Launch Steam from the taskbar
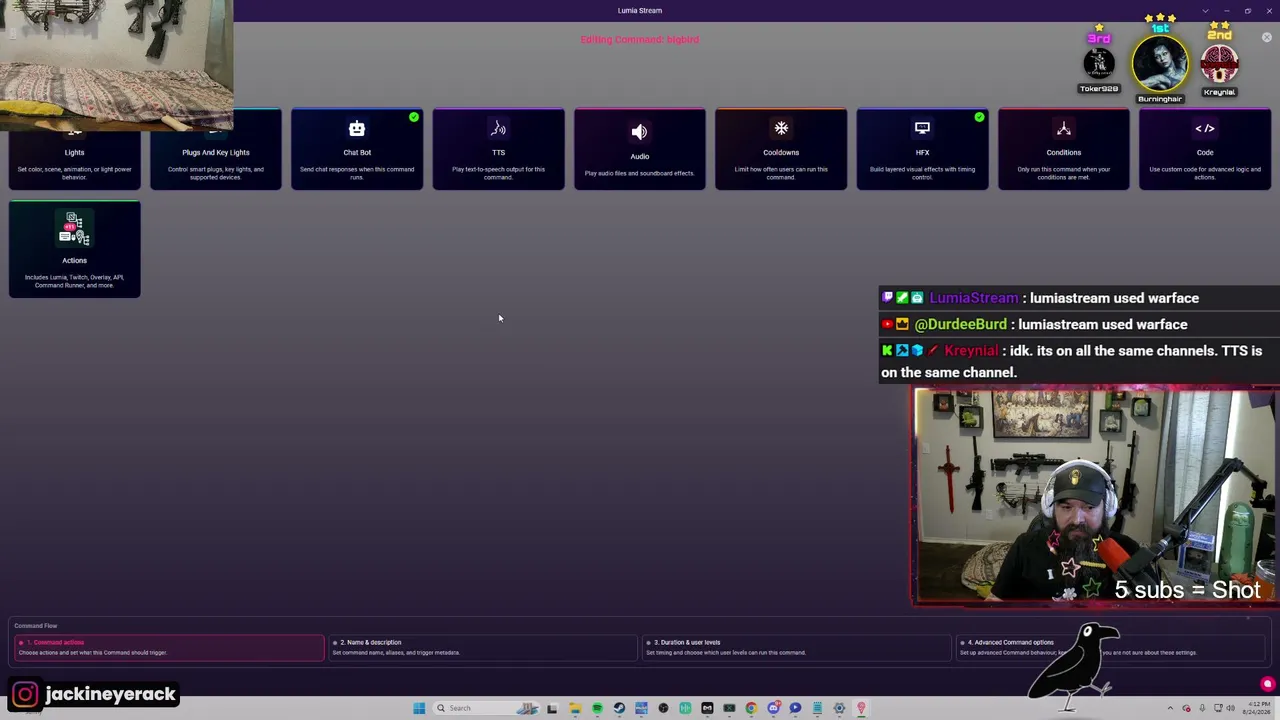Screen dimensions: 1280x720 point(619,708)
